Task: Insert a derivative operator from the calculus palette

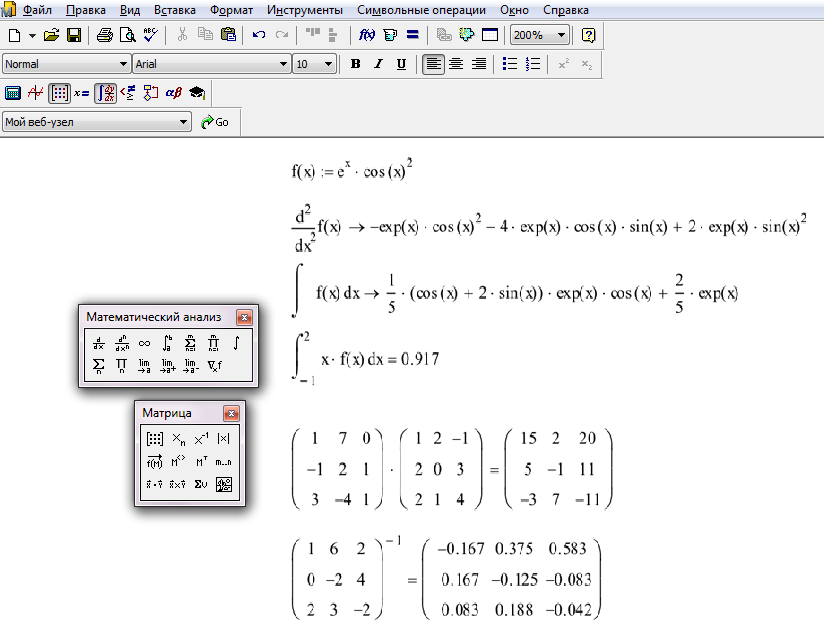Action: (99, 344)
